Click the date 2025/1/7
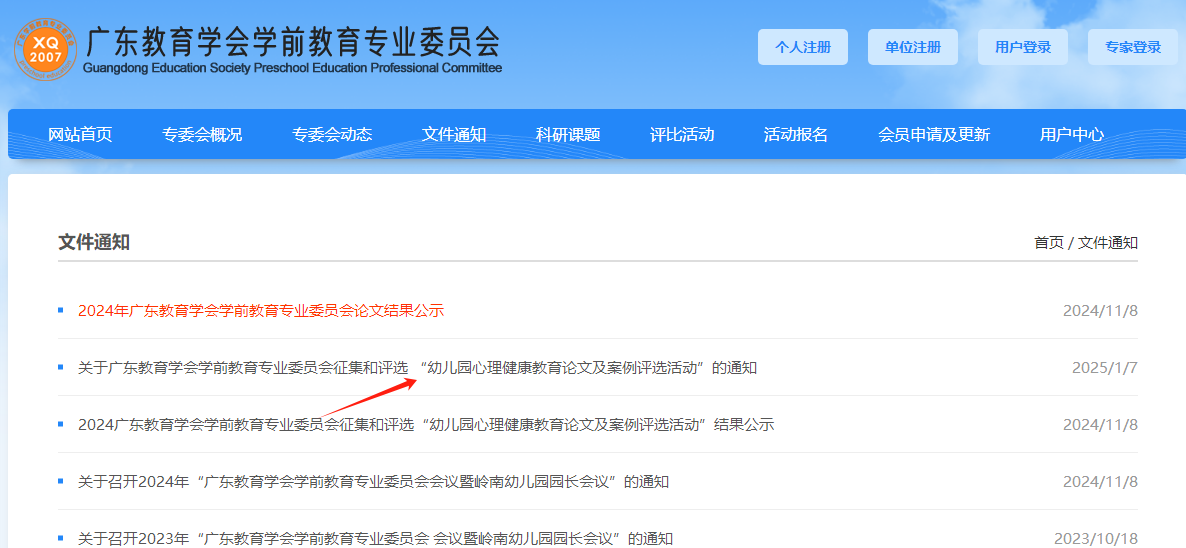 point(1104,368)
